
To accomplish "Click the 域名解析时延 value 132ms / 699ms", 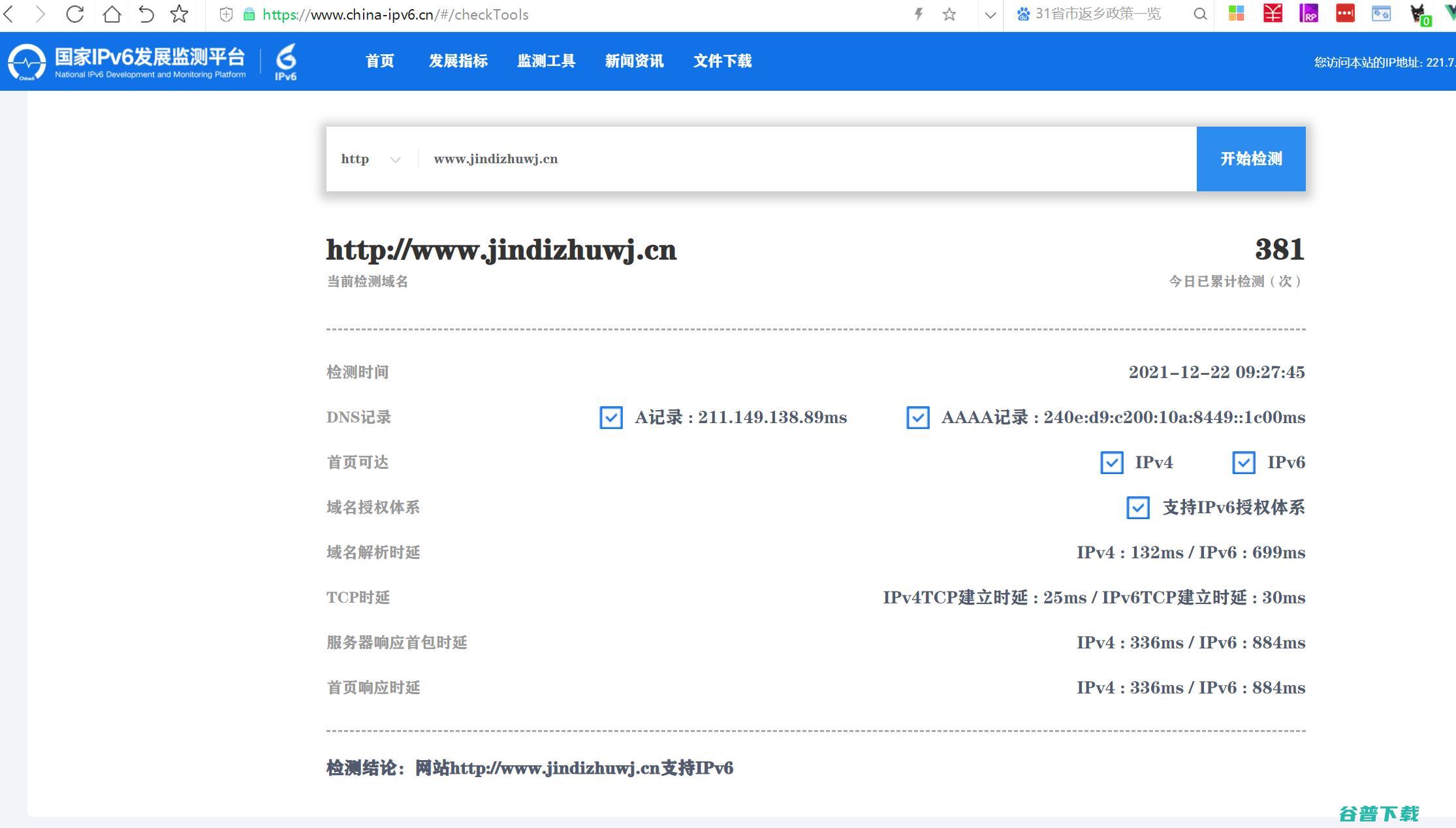I will (1191, 552).
